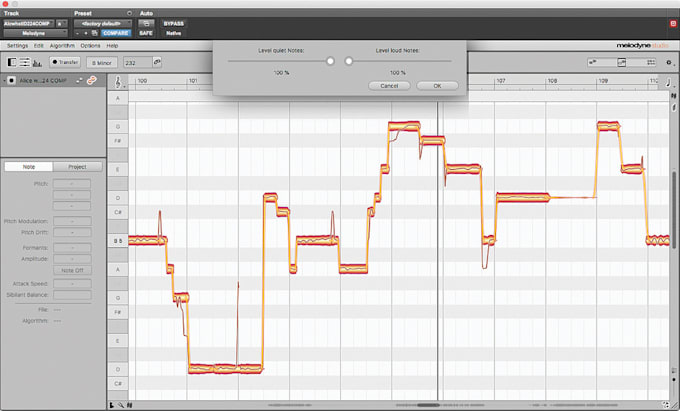
Task: Open the time grid note icon menu
Action: [x=668, y=82]
